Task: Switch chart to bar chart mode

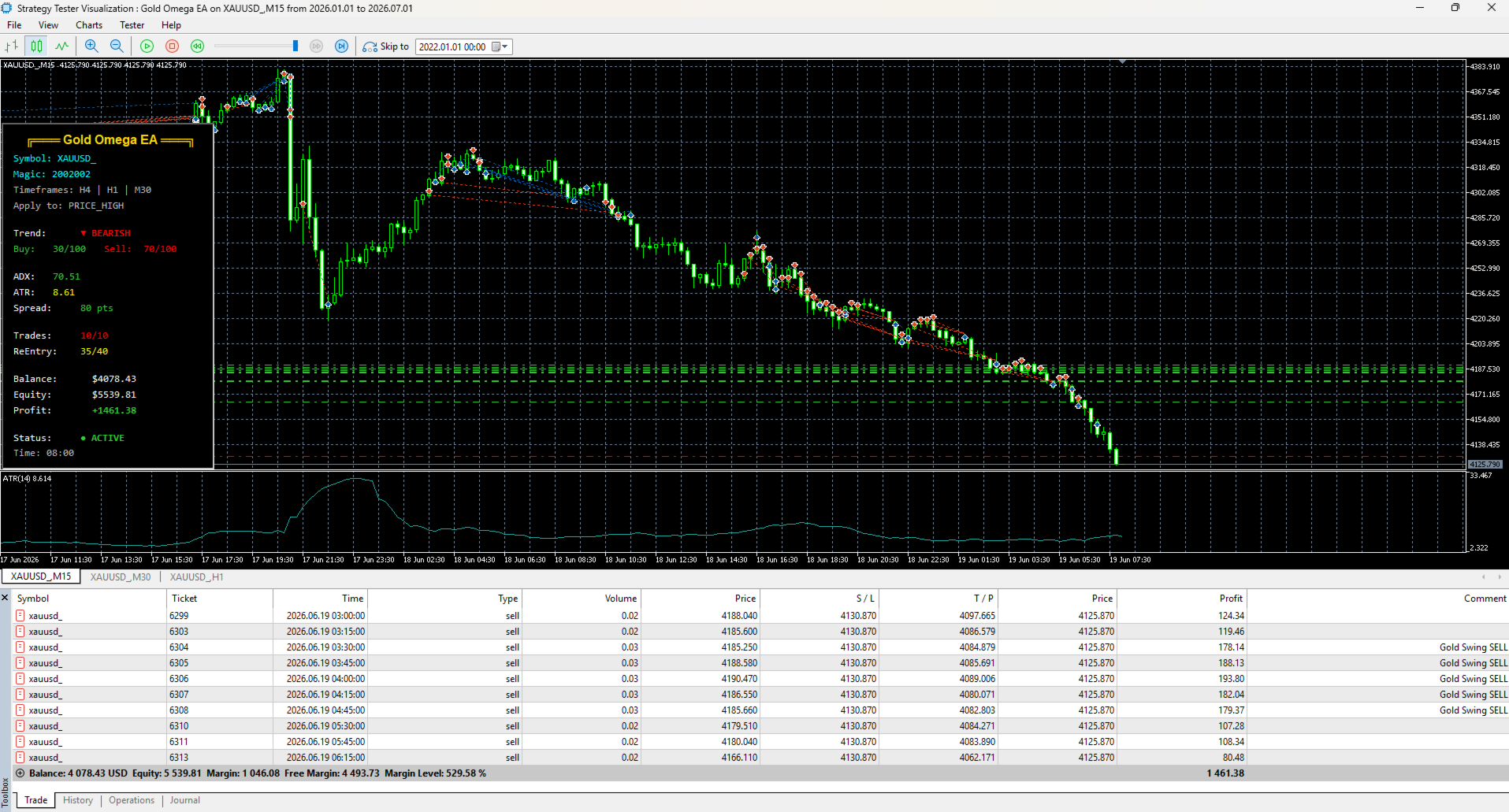Action: point(12,46)
